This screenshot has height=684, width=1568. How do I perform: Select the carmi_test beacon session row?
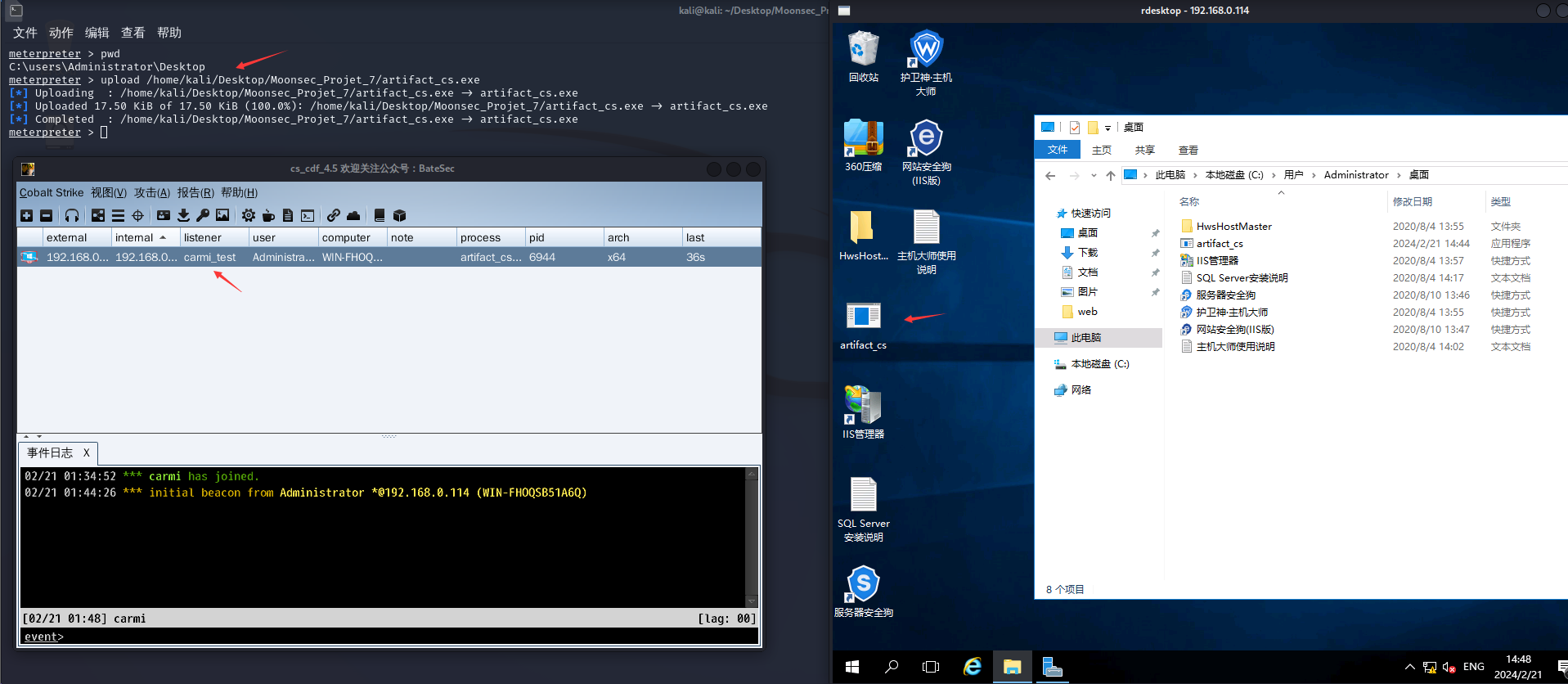(x=389, y=257)
